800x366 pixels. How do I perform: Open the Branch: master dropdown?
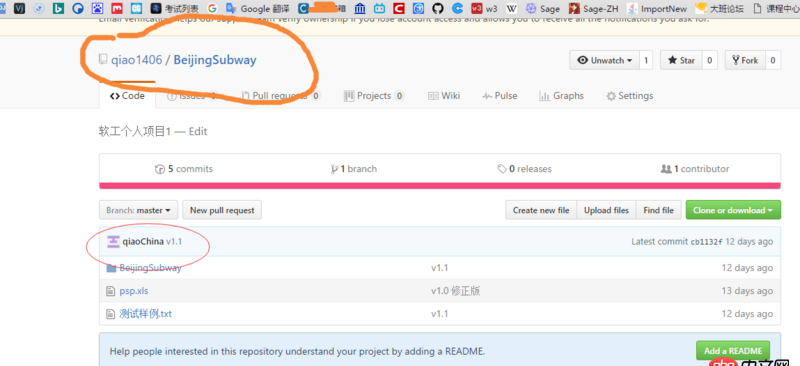pyautogui.click(x=138, y=210)
